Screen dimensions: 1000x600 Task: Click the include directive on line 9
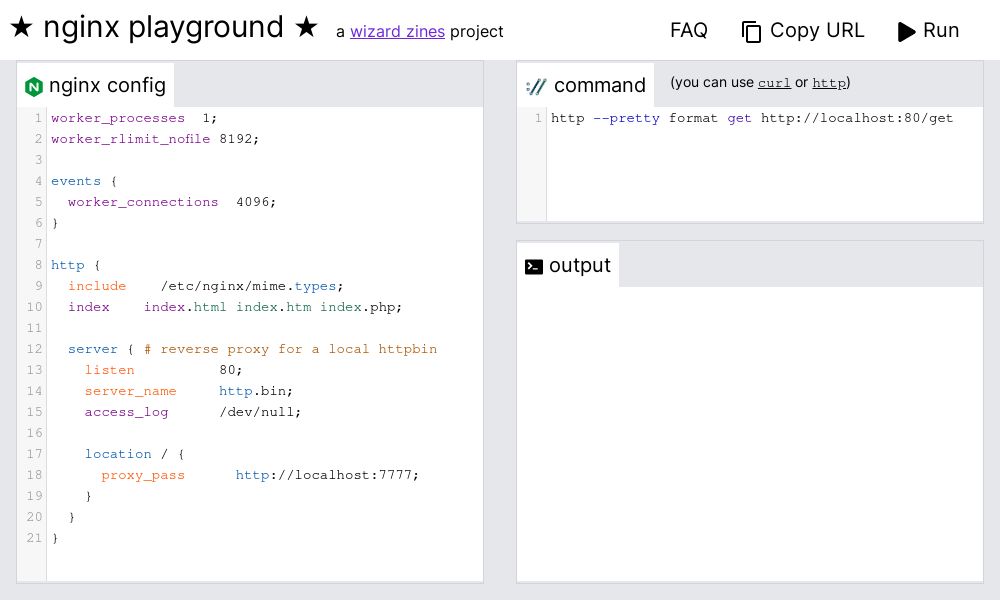point(97,286)
